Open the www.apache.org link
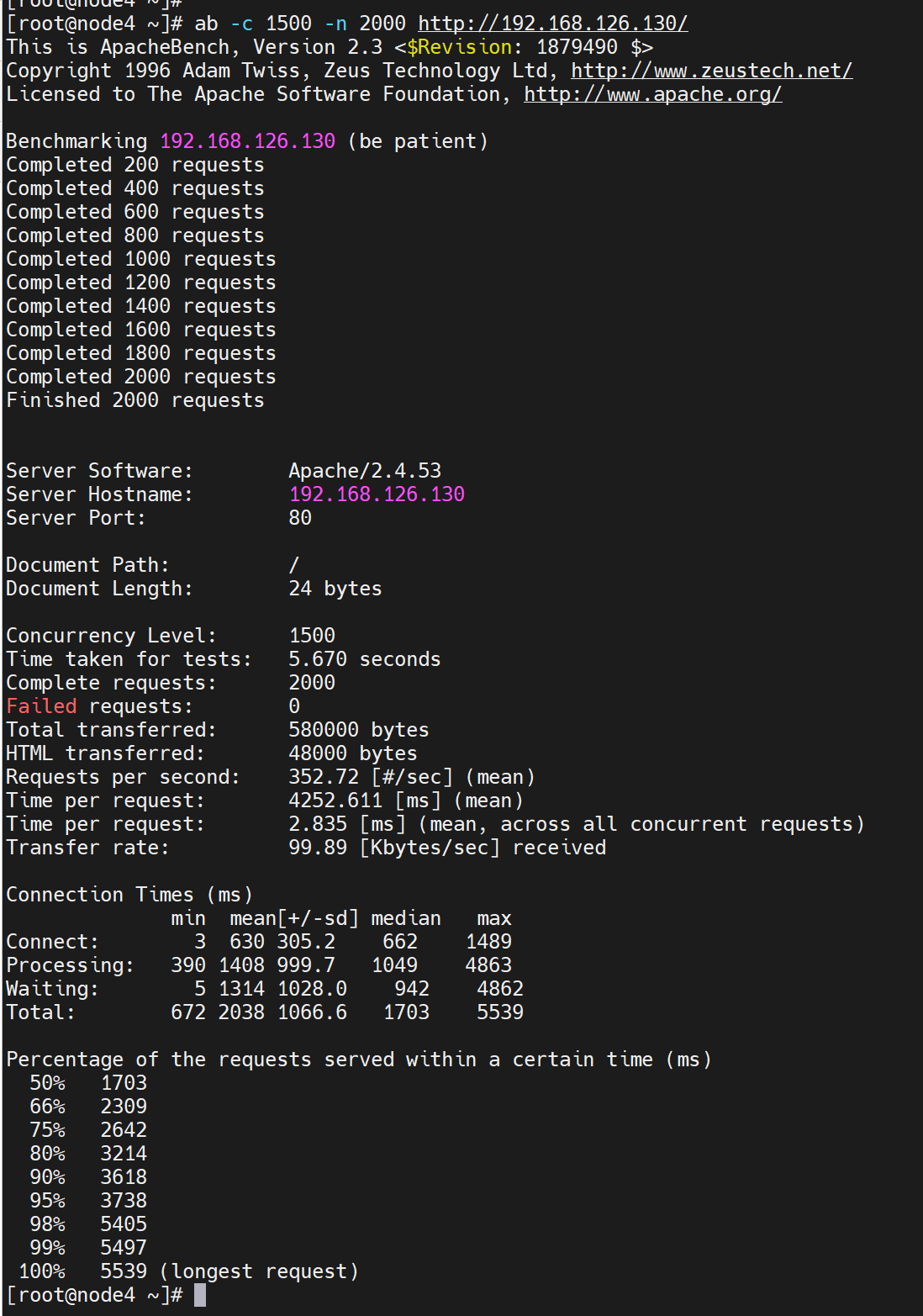This screenshot has height=1316, width=923. coord(652,94)
